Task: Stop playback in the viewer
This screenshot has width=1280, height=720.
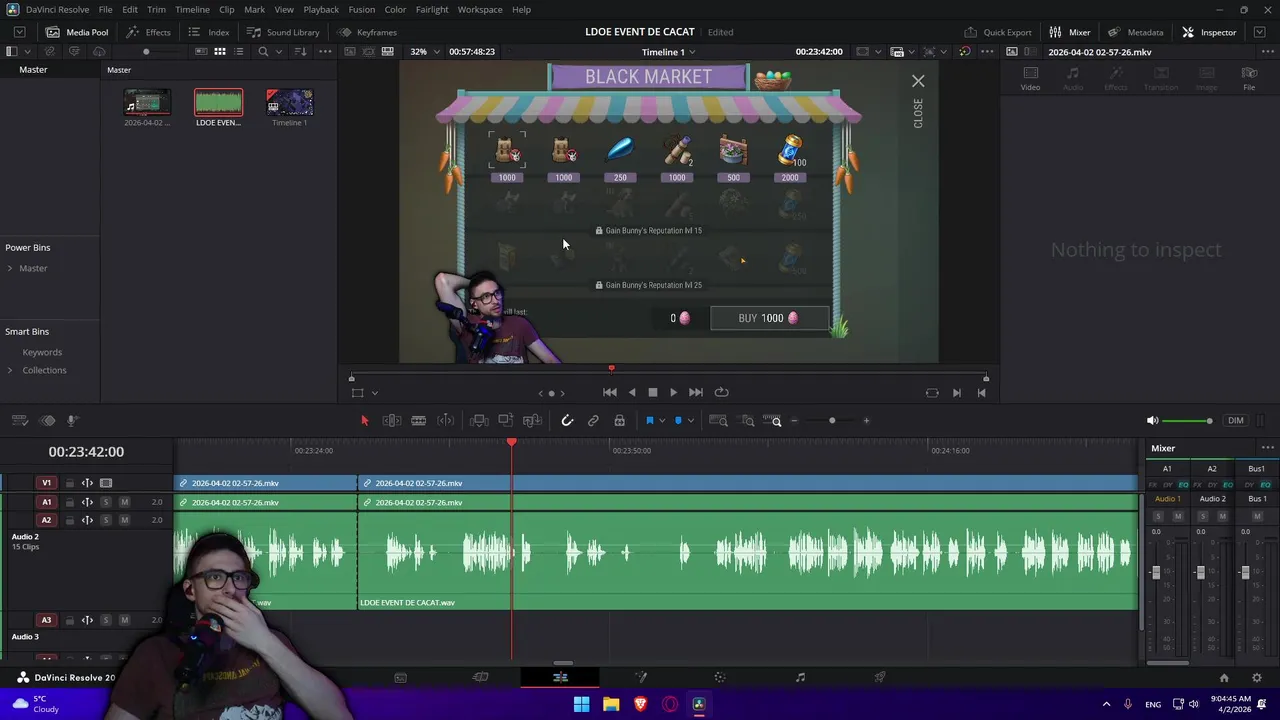Action: pyautogui.click(x=652, y=393)
